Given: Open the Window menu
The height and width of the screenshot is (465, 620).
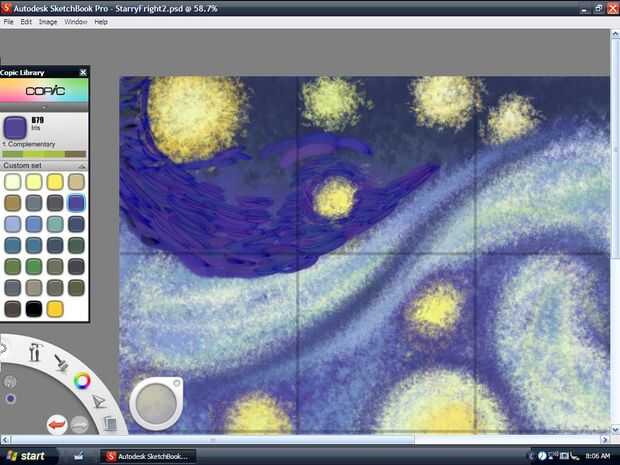Looking at the screenshot, I should [x=76, y=22].
